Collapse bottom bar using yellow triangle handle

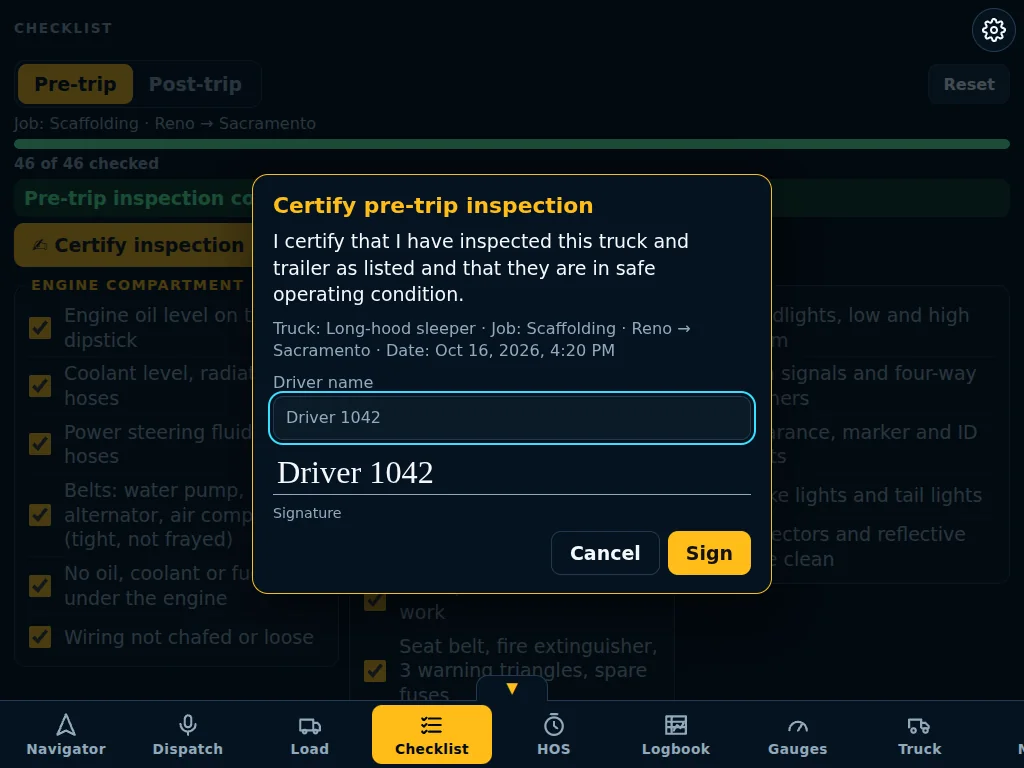[x=512, y=688]
